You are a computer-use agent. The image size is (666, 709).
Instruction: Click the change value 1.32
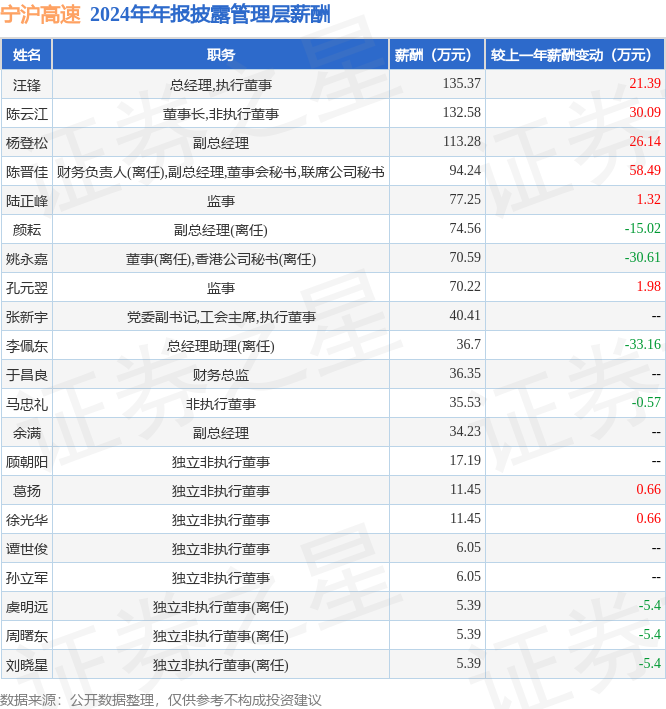648,199
